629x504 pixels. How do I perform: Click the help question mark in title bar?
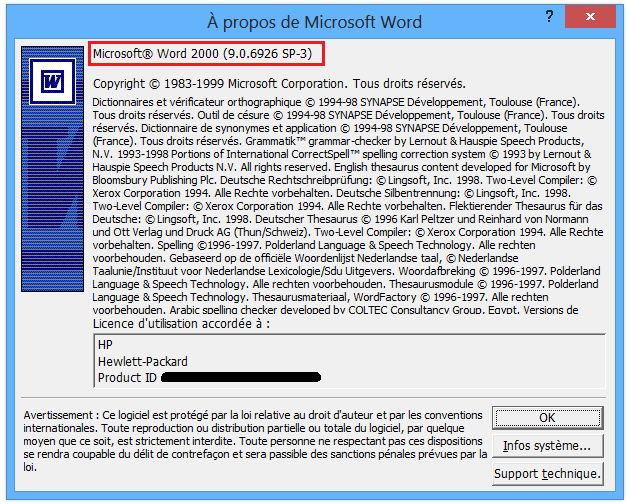tap(549, 16)
